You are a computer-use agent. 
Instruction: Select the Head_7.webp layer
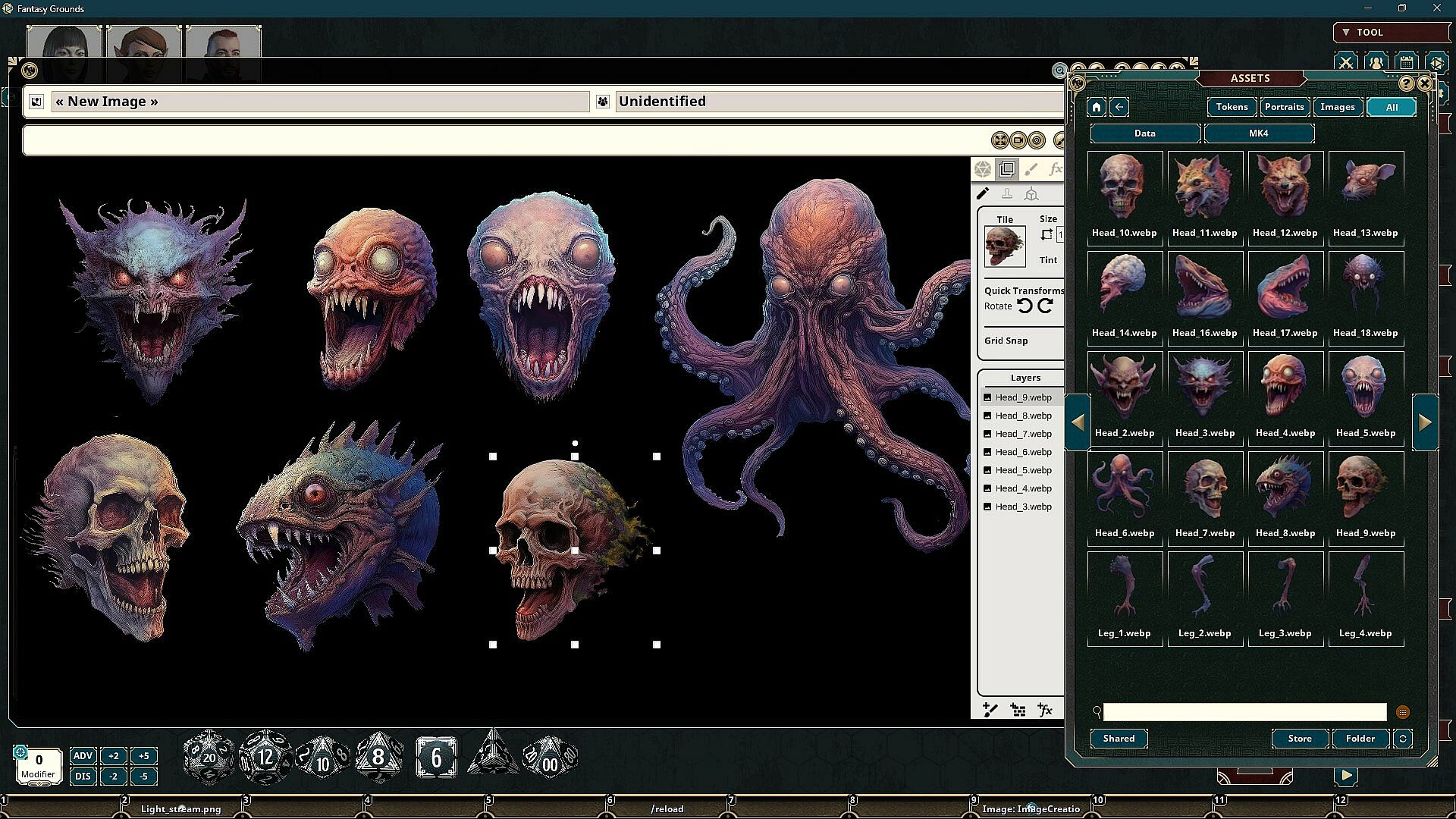(1023, 434)
